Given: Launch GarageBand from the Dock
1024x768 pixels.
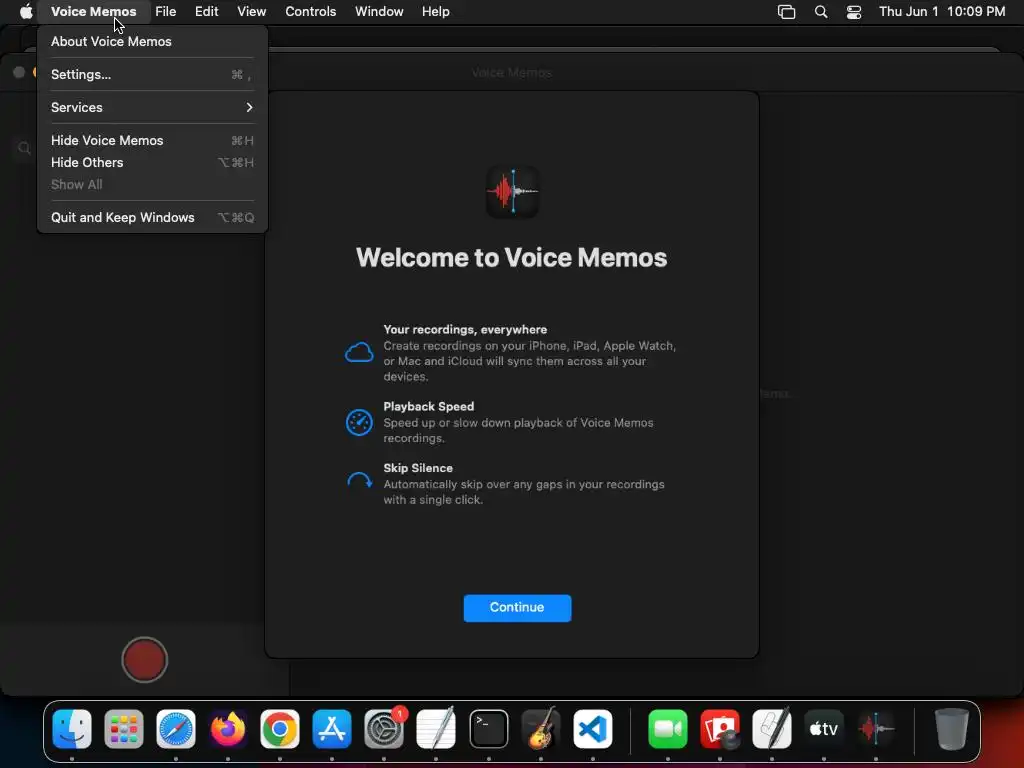Looking at the screenshot, I should tap(541, 728).
